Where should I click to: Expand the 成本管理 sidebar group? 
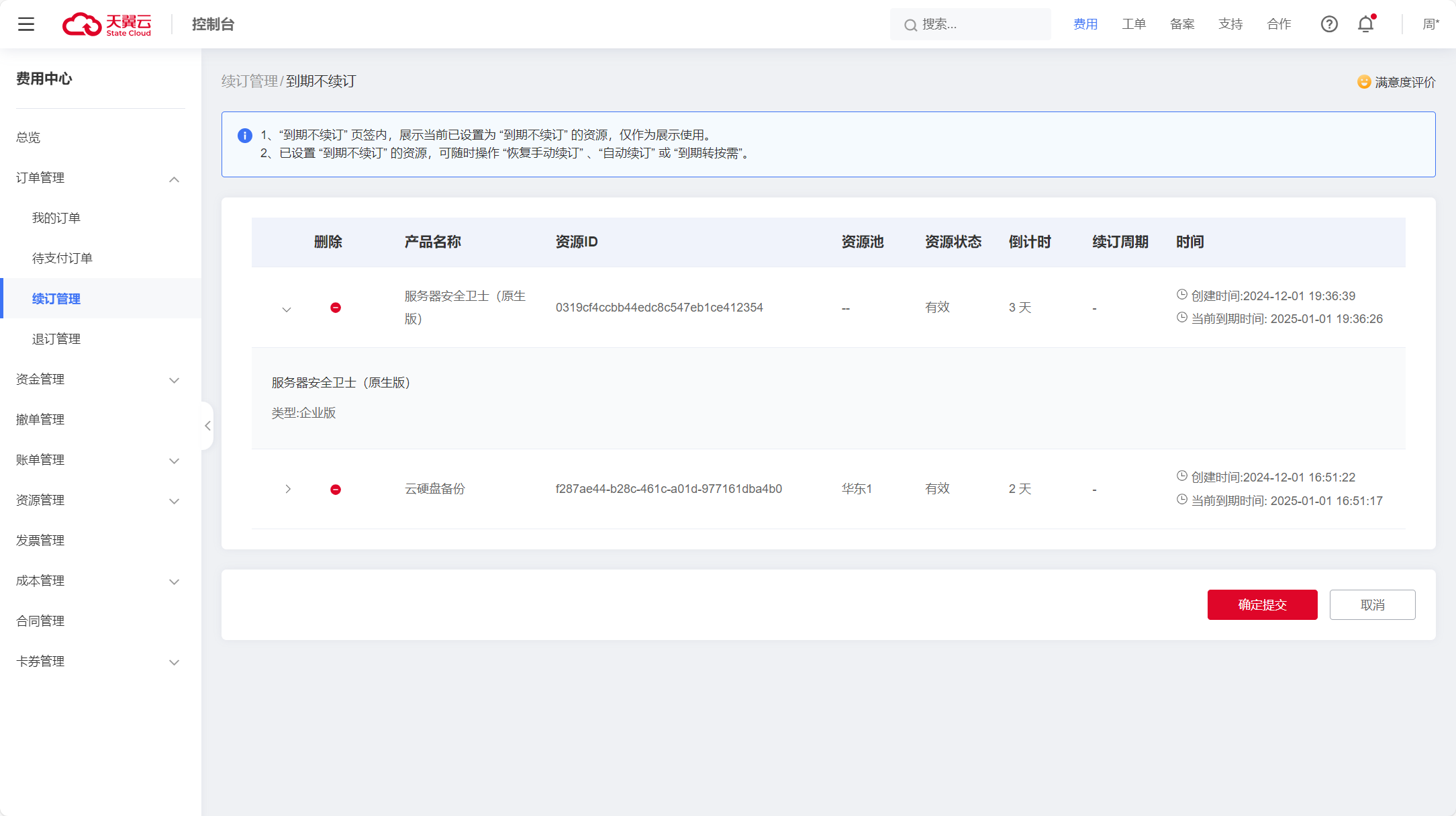point(175,582)
